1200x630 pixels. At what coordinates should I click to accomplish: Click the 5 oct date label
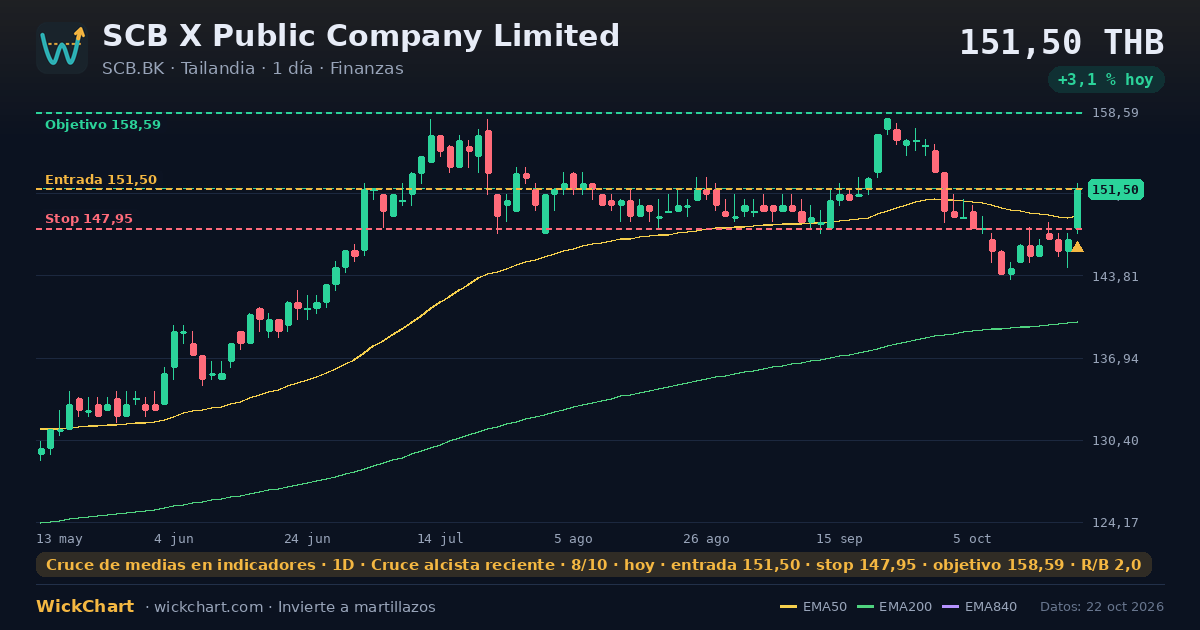(x=972, y=538)
